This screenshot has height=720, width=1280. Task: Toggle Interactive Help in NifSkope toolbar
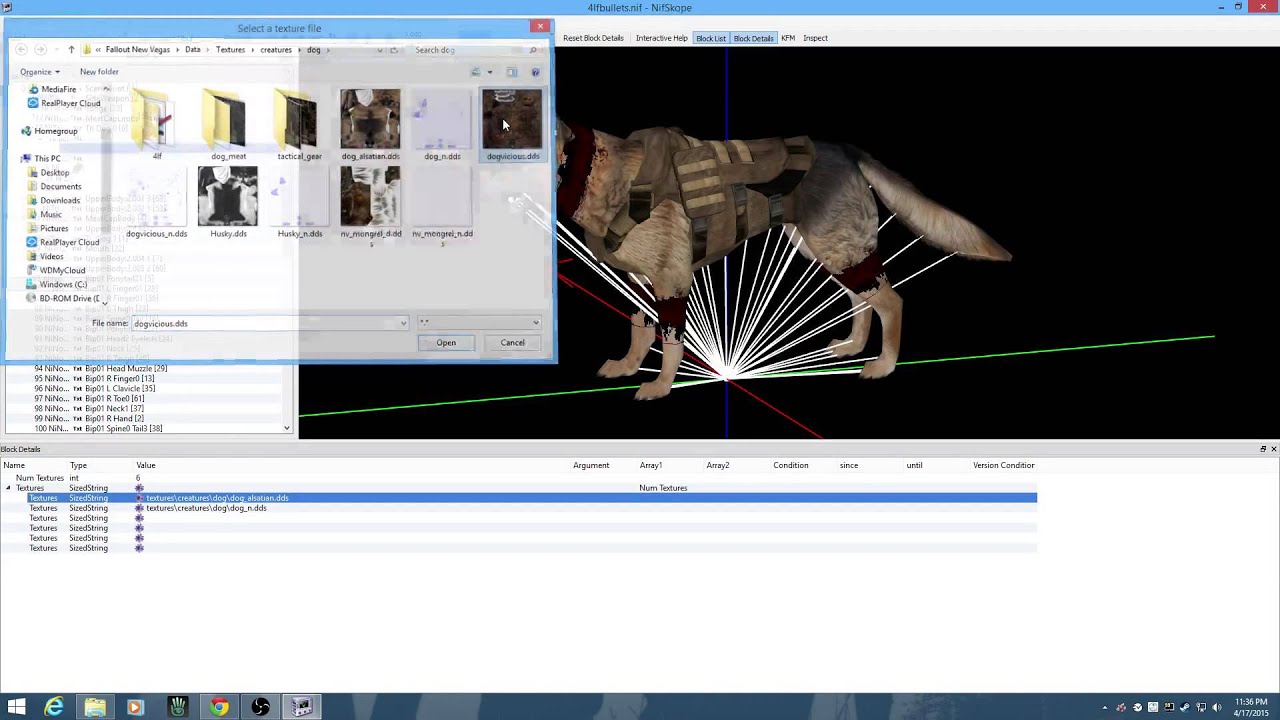pos(662,38)
